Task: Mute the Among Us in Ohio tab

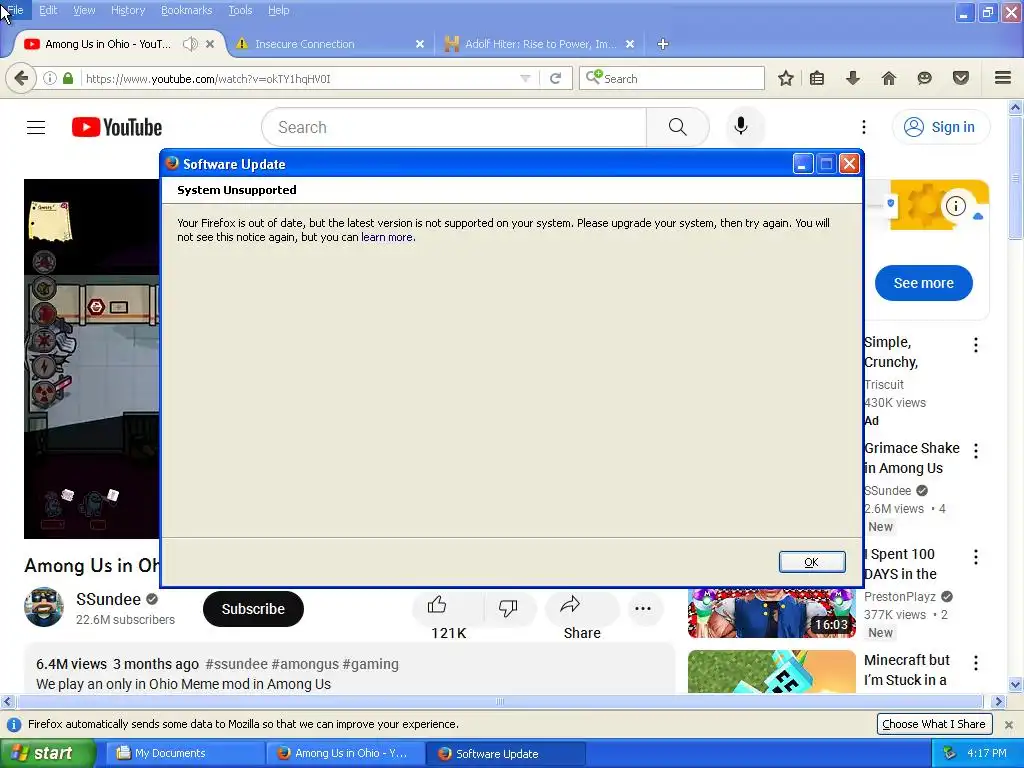Action: 190,44
